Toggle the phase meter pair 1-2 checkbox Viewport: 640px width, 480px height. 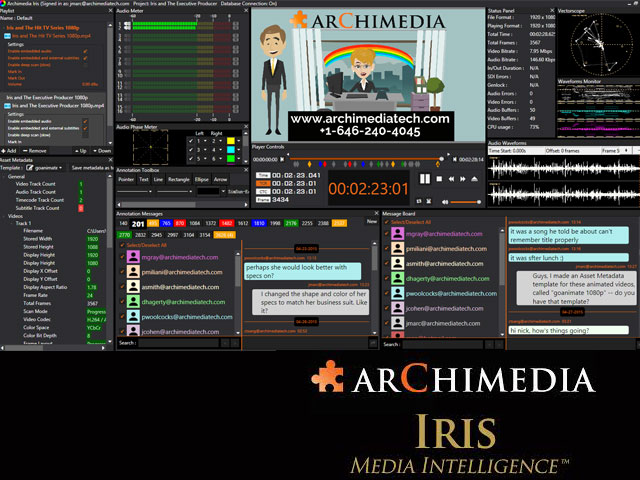pyautogui.click(x=191, y=141)
